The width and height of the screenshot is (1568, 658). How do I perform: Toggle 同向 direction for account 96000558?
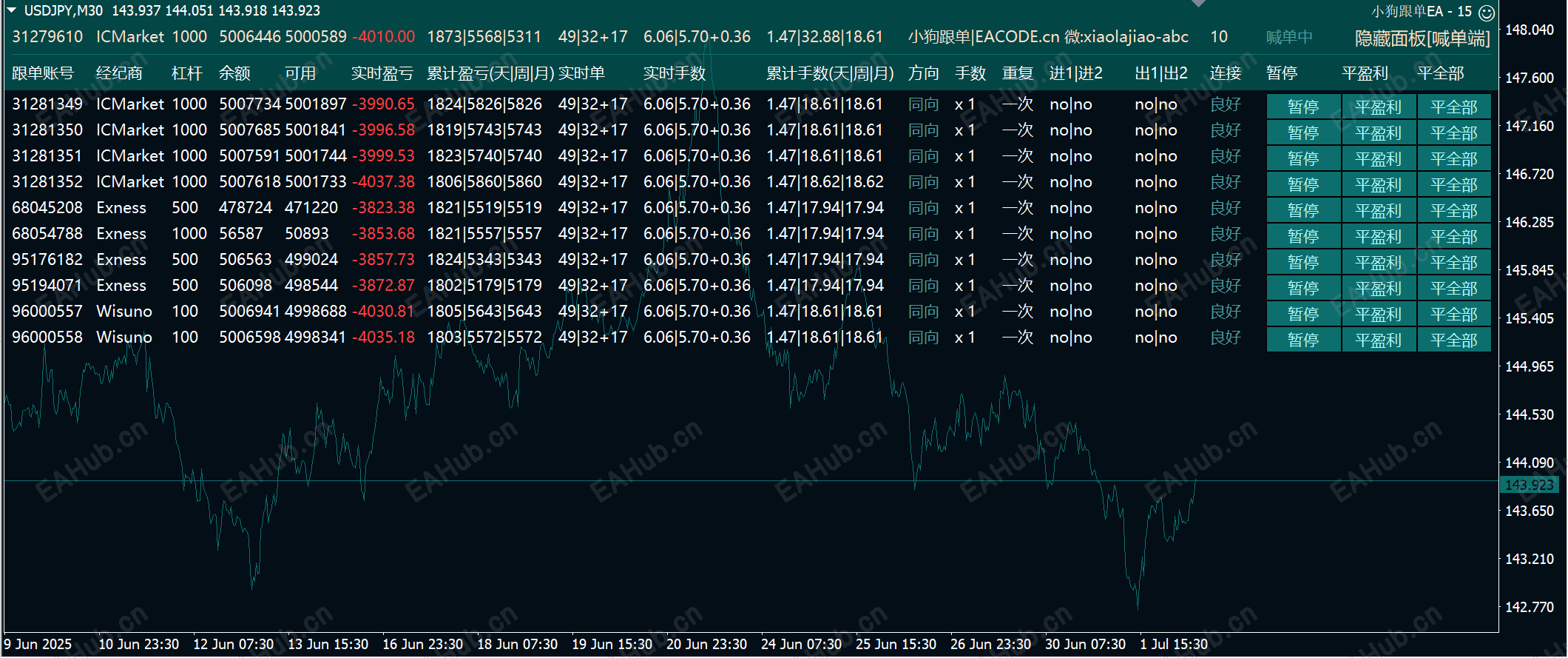pyautogui.click(x=924, y=338)
